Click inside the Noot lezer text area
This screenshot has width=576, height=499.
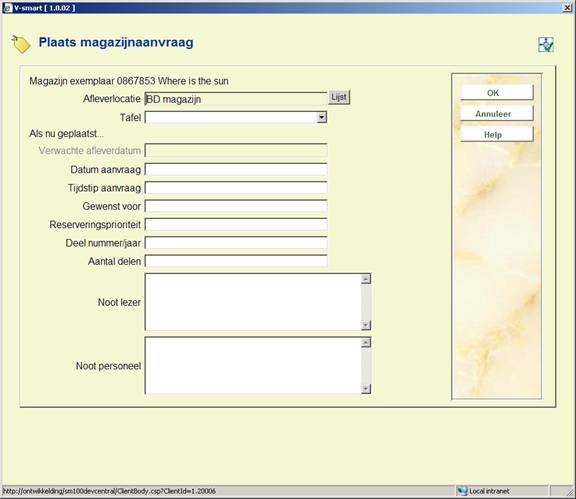(x=253, y=302)
